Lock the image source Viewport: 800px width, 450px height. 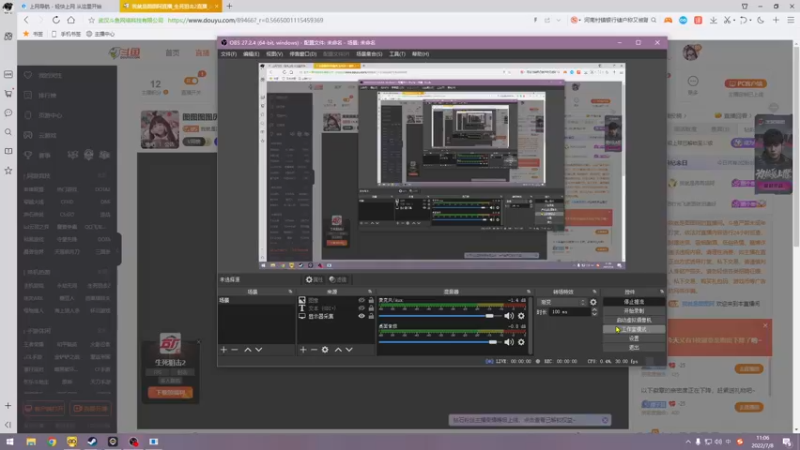(x=371, y=300)
